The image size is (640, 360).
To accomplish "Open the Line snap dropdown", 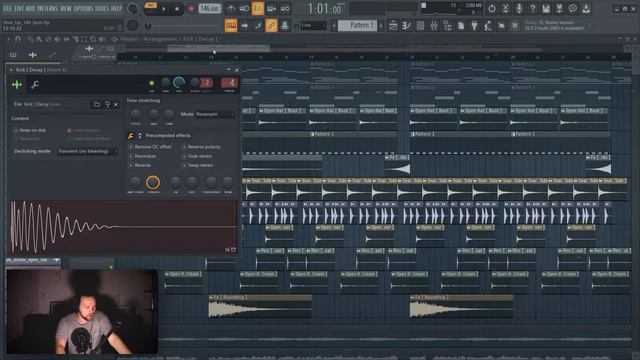I will coord(313,26).
